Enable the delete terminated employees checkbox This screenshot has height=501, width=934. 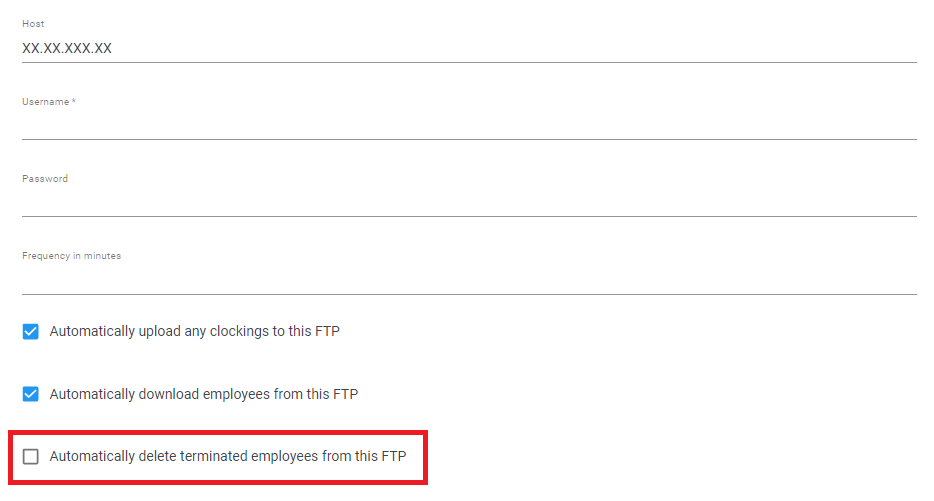30,456
